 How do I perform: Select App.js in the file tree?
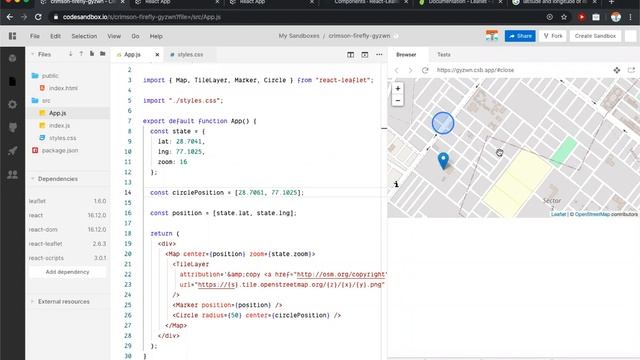[68, 113]
